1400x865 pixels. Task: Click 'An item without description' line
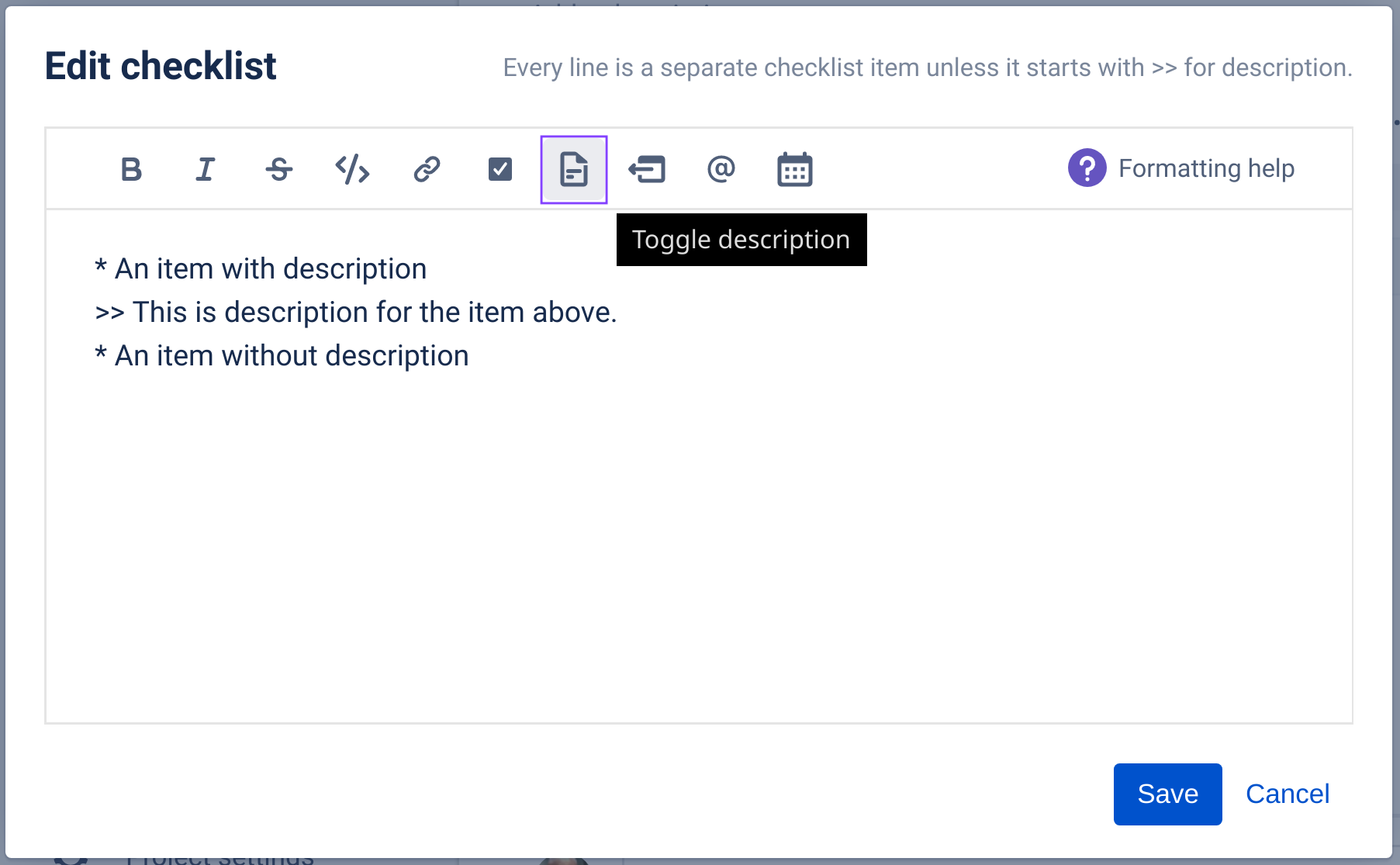(282, 355)
